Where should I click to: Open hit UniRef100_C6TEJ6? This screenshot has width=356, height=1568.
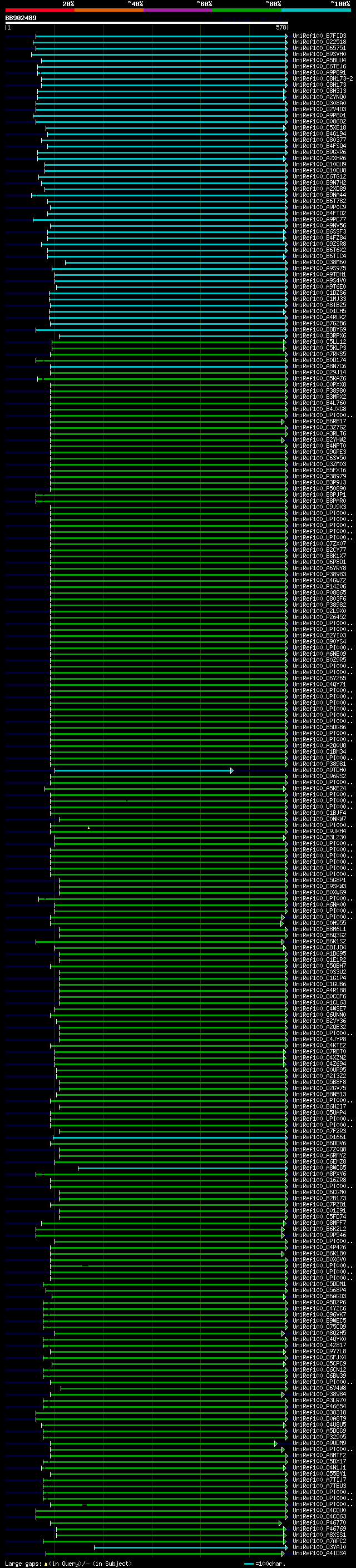click(319, 66)
